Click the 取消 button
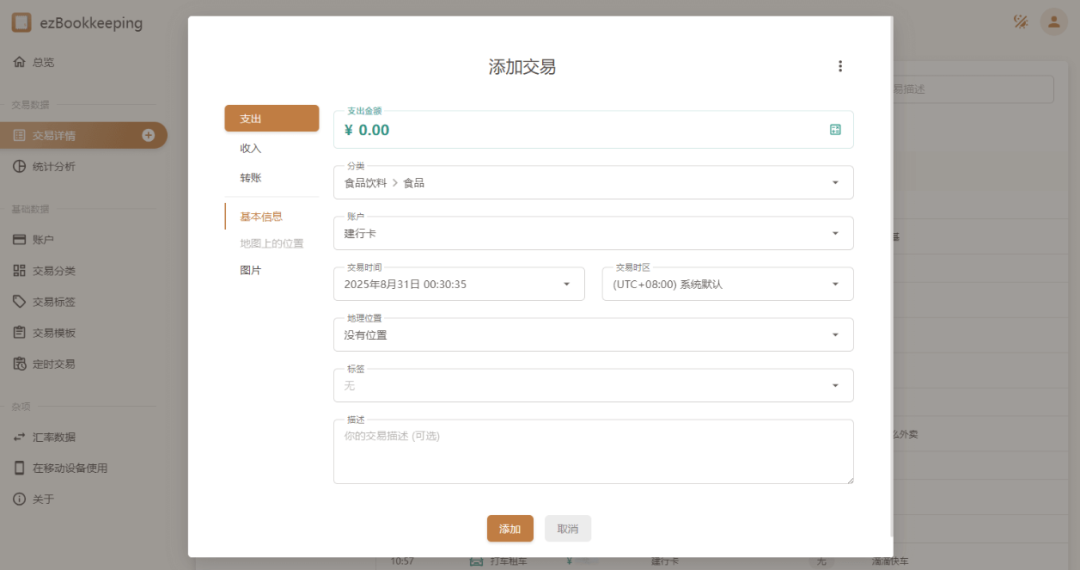This screenshot has height=570, width=1080. pyautogui.click(x=568, y=529)
